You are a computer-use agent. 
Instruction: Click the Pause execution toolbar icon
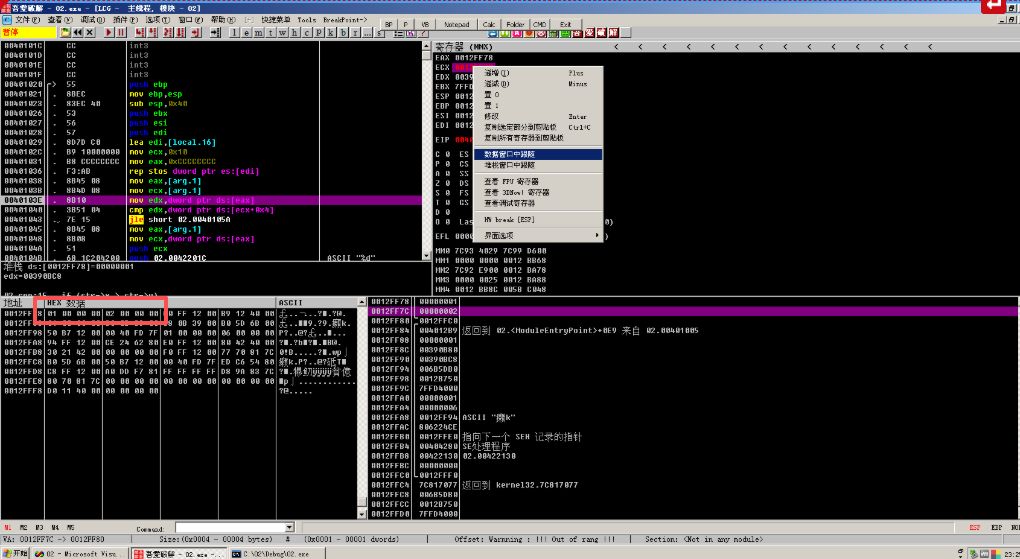tap(121, 33)
